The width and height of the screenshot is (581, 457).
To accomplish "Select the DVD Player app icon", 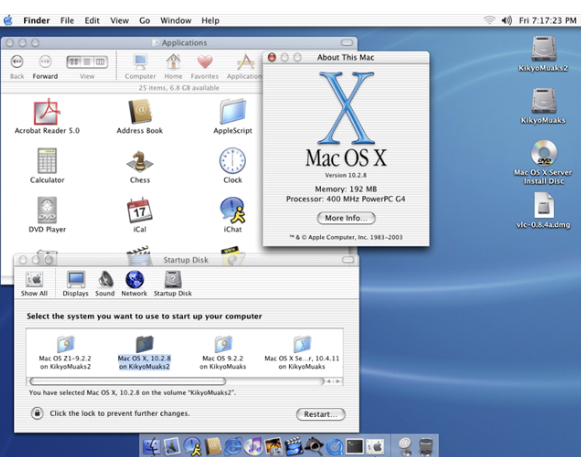I will [47, 210].
